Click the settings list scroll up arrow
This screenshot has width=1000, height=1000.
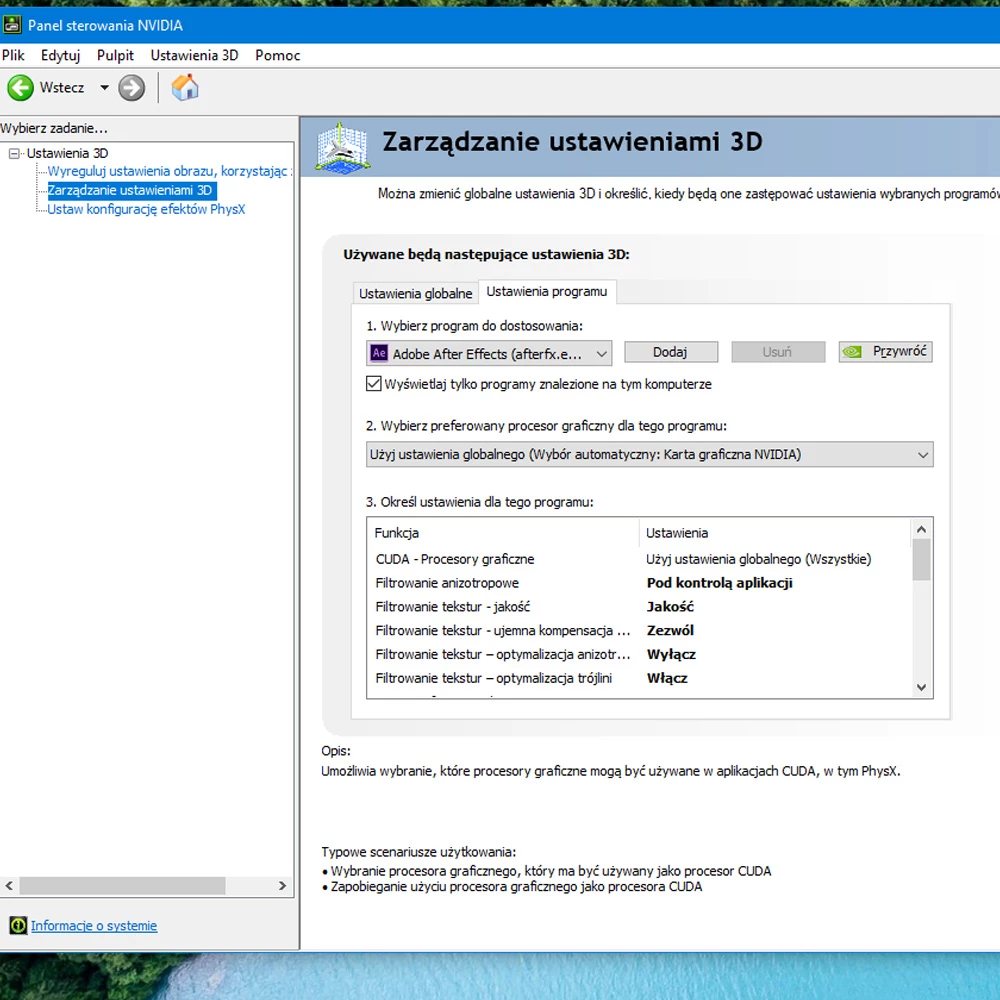pyautogui.click(x=921, y=529)
